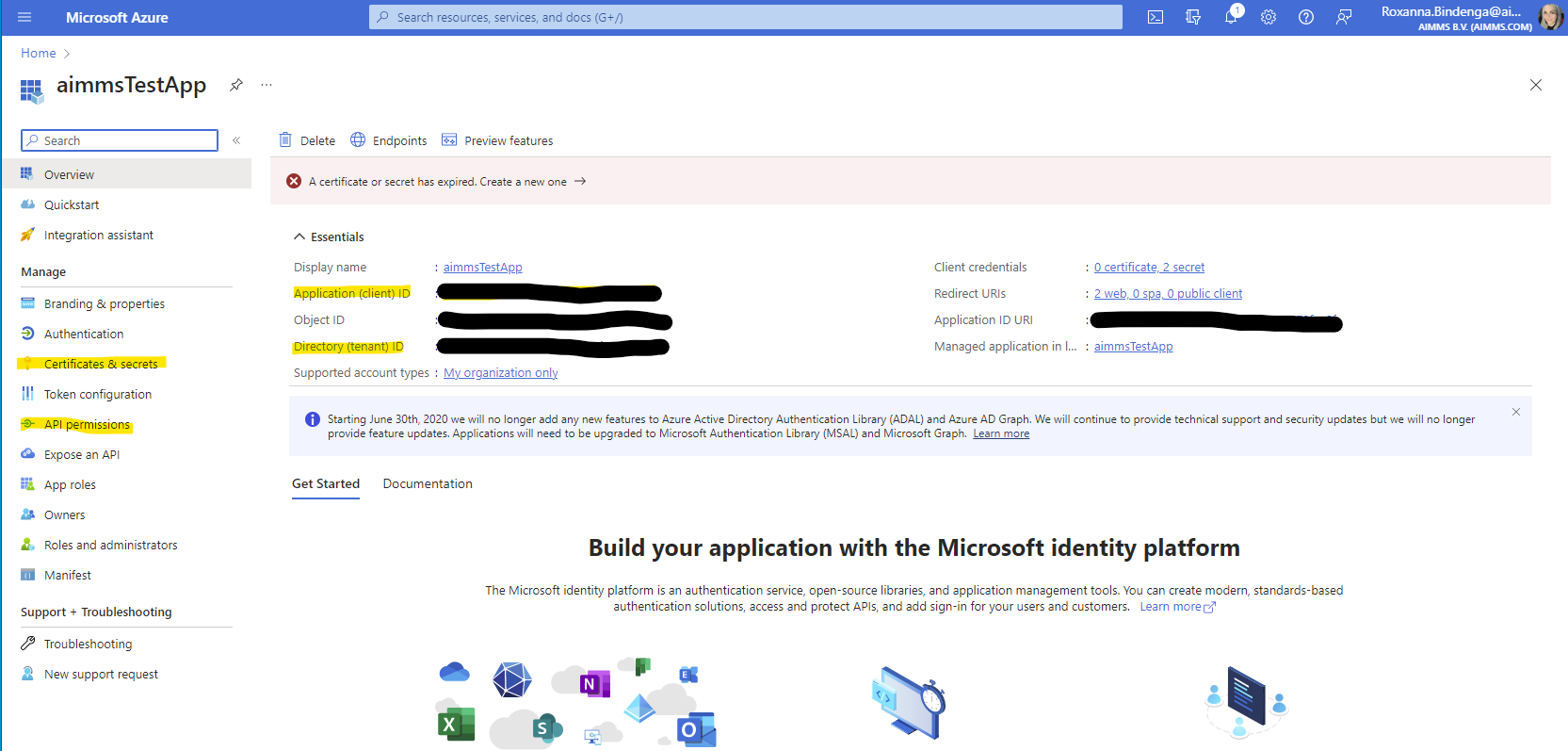Open Expose an API
Image resolution: width=1568 pixels, height=751 pixels.
coord(82,454)
